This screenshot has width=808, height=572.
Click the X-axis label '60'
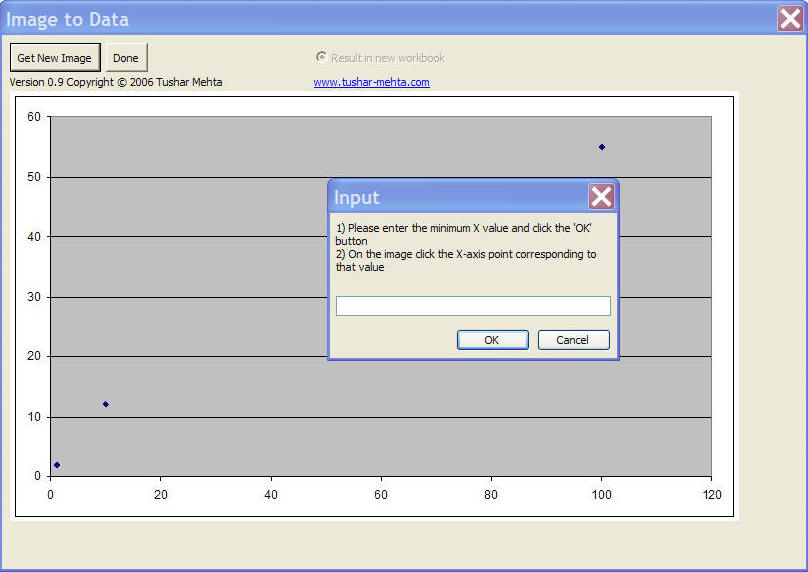(x=381, y=494)
